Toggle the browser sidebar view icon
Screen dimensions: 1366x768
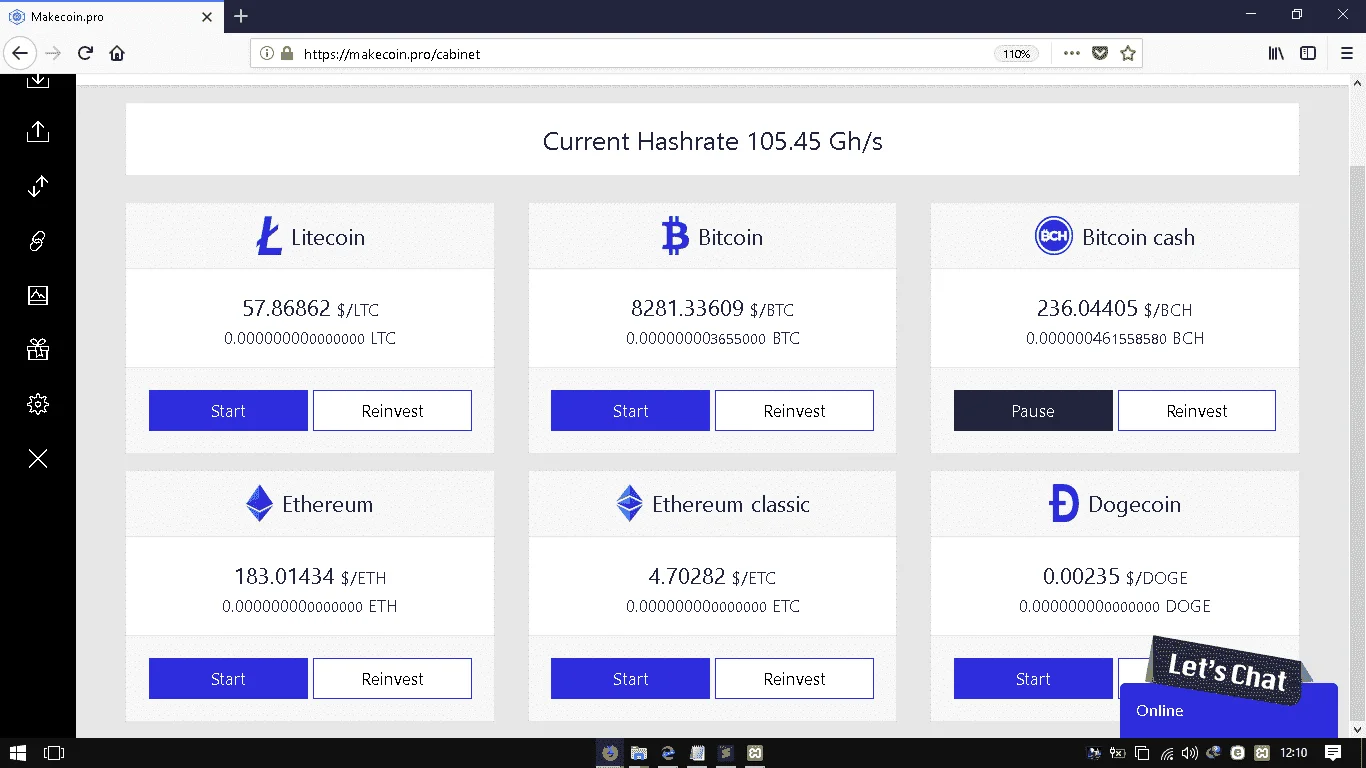coord(1308,53)
